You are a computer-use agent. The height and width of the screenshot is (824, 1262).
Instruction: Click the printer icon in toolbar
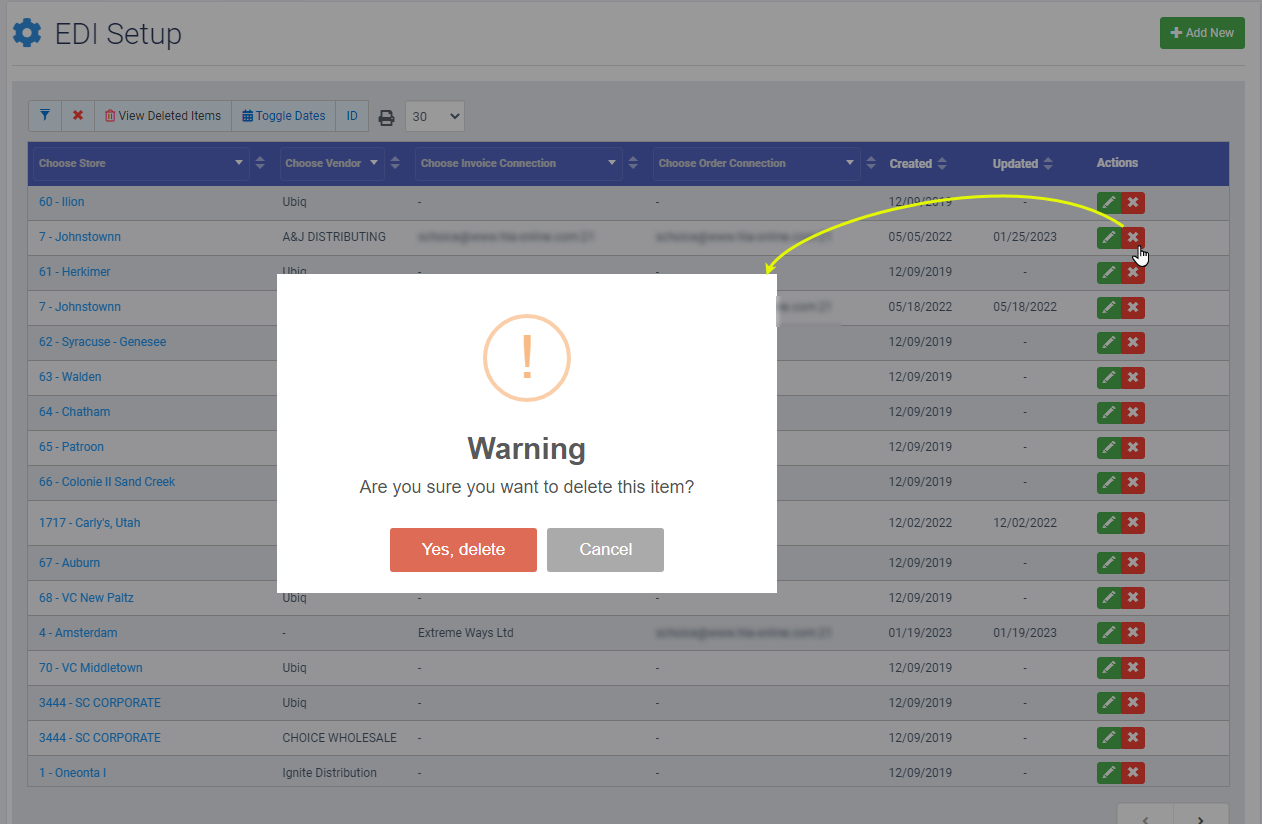click(386, 117)
